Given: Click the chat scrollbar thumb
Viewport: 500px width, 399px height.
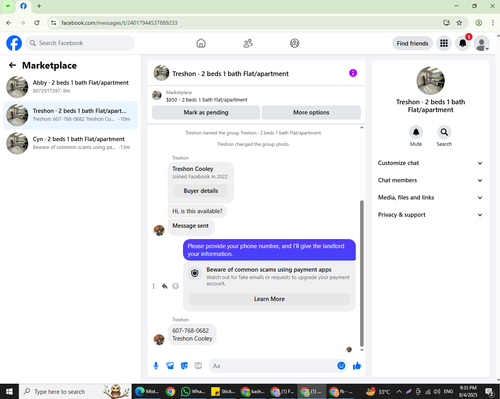Looking at the screenshot, I should pyautogui.click(x=362, y=273).
